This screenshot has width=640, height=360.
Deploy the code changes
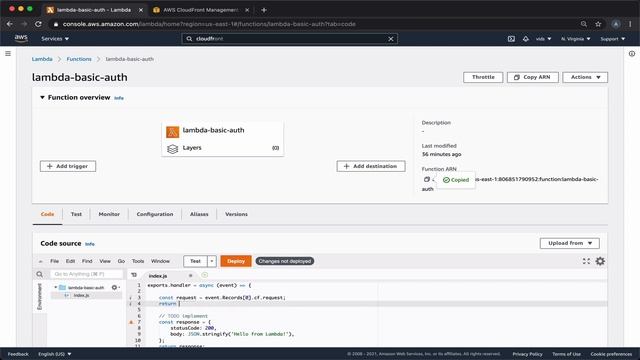[x=236, y=261]
